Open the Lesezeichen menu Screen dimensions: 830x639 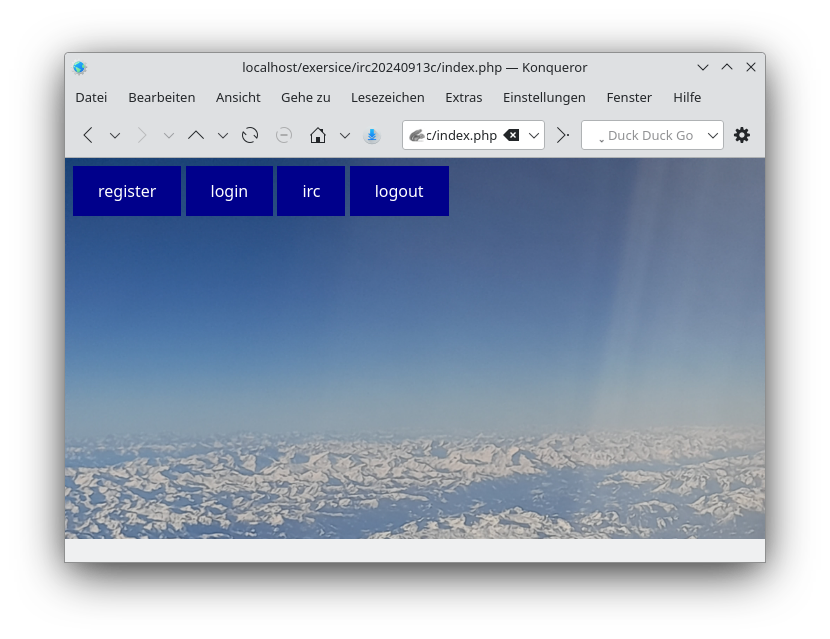(388, 97)
